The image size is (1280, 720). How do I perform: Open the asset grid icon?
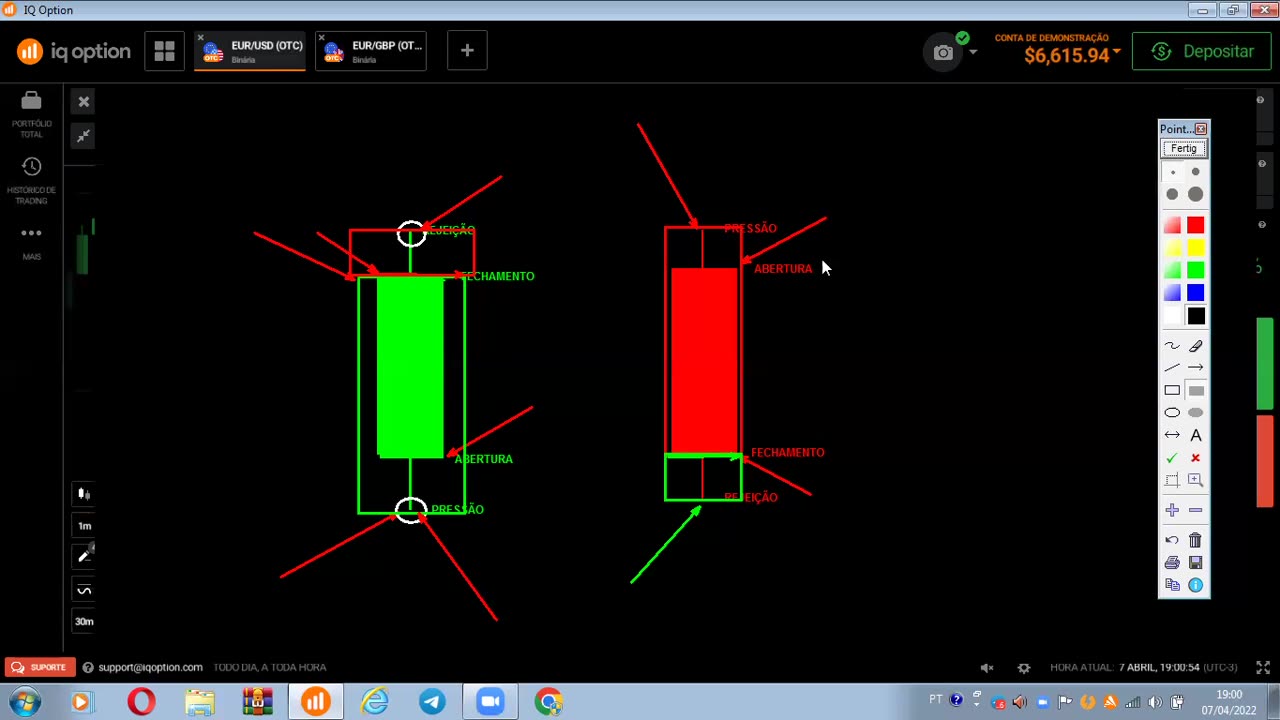pyautogui.click(x=165, y=51)
